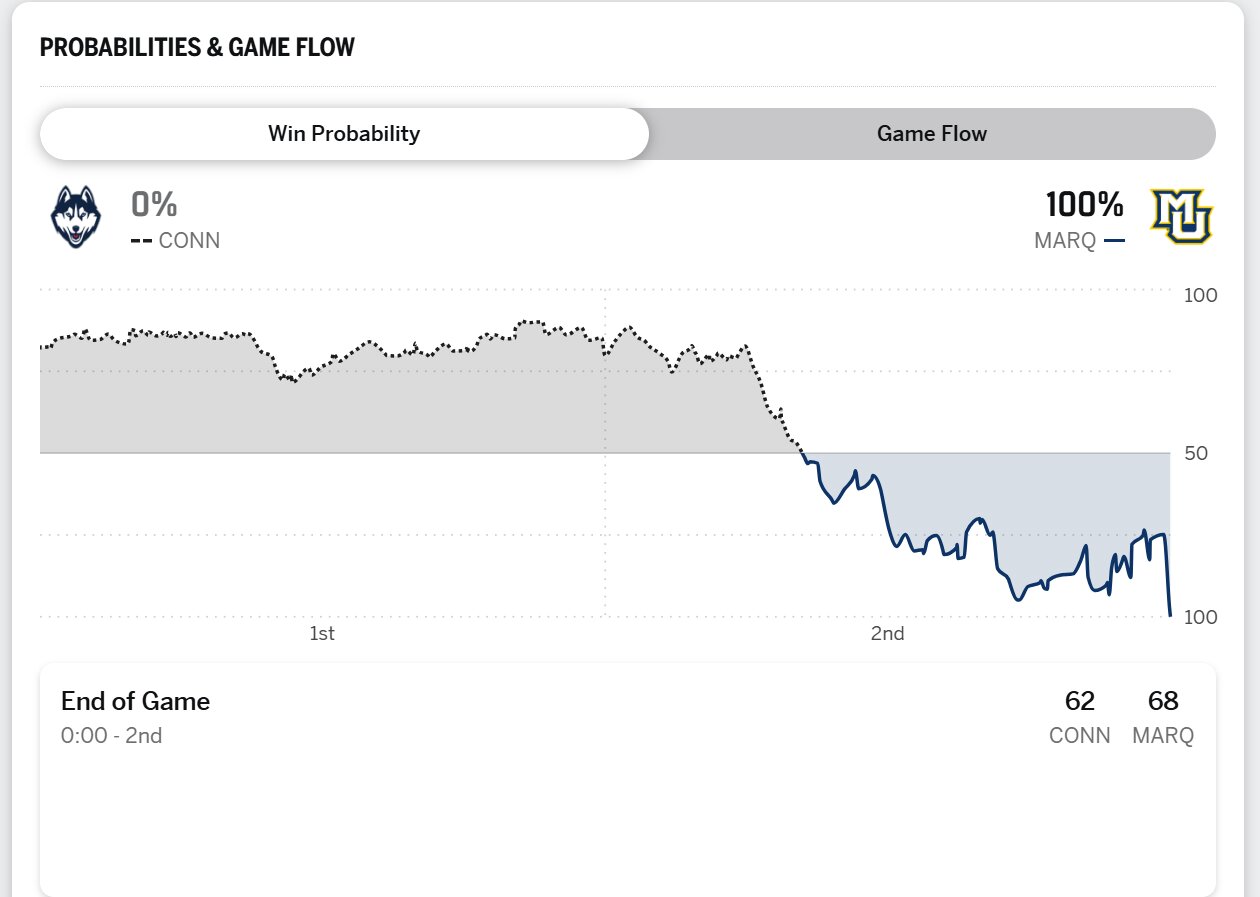Click the Probabilities & Game Flow heading
Viewport: 1260px width, 897px height.
(197, 47)
